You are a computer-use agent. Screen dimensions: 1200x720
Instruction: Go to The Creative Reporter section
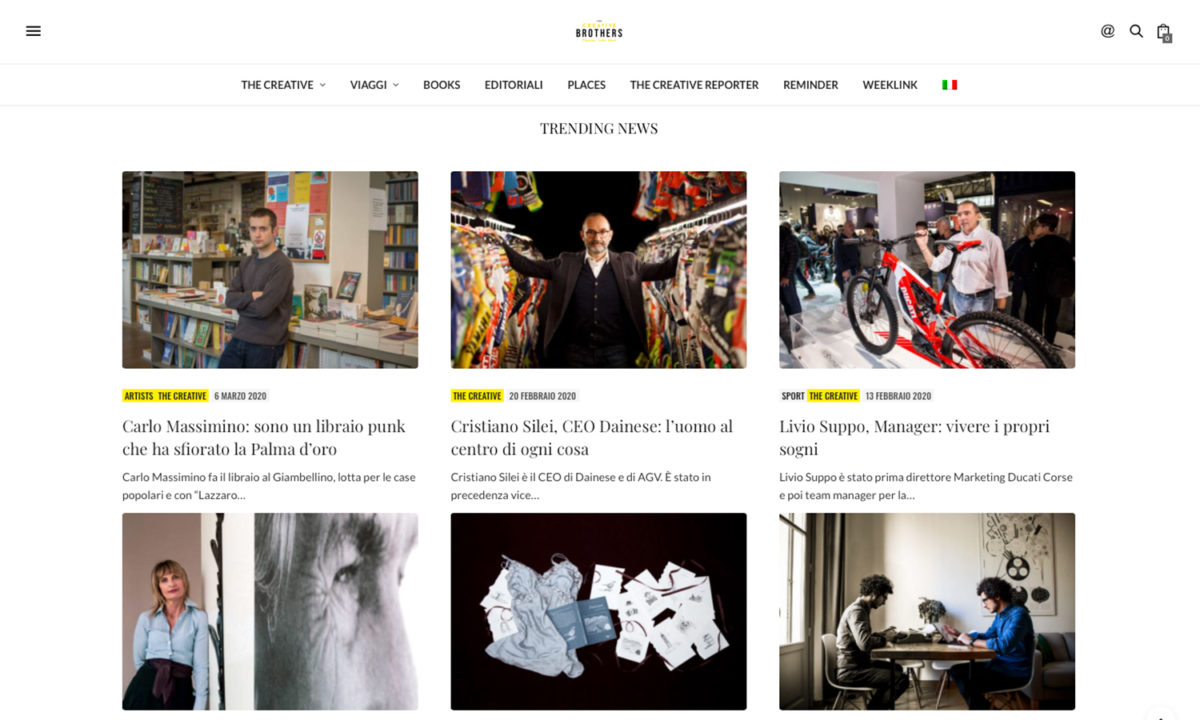click(x=694, y=85)
